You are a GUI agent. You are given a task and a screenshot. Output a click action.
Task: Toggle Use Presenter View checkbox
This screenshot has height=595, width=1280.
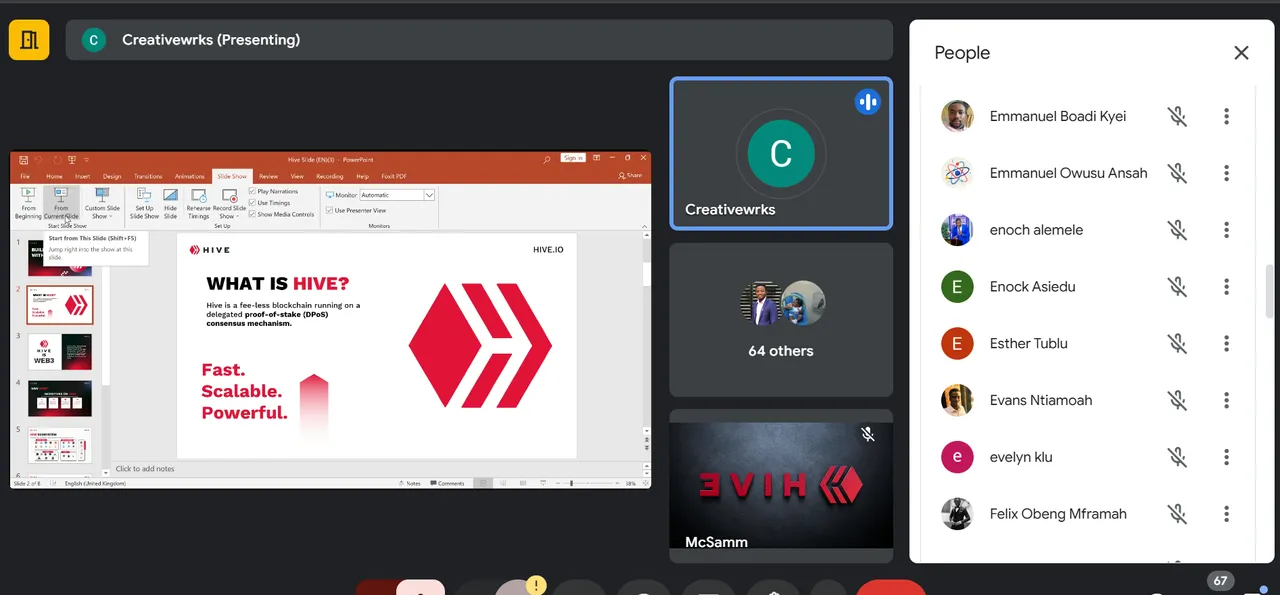click(x=330, y=211)
